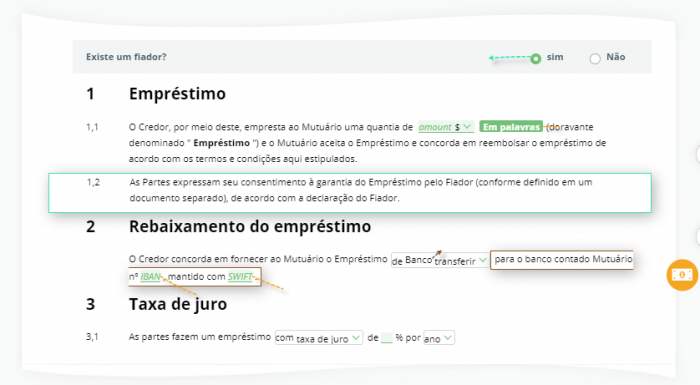Click the chevron on the bank transfer dropdown
The width and height of the screenshot is (700, 385).
(x=483, y=259)
